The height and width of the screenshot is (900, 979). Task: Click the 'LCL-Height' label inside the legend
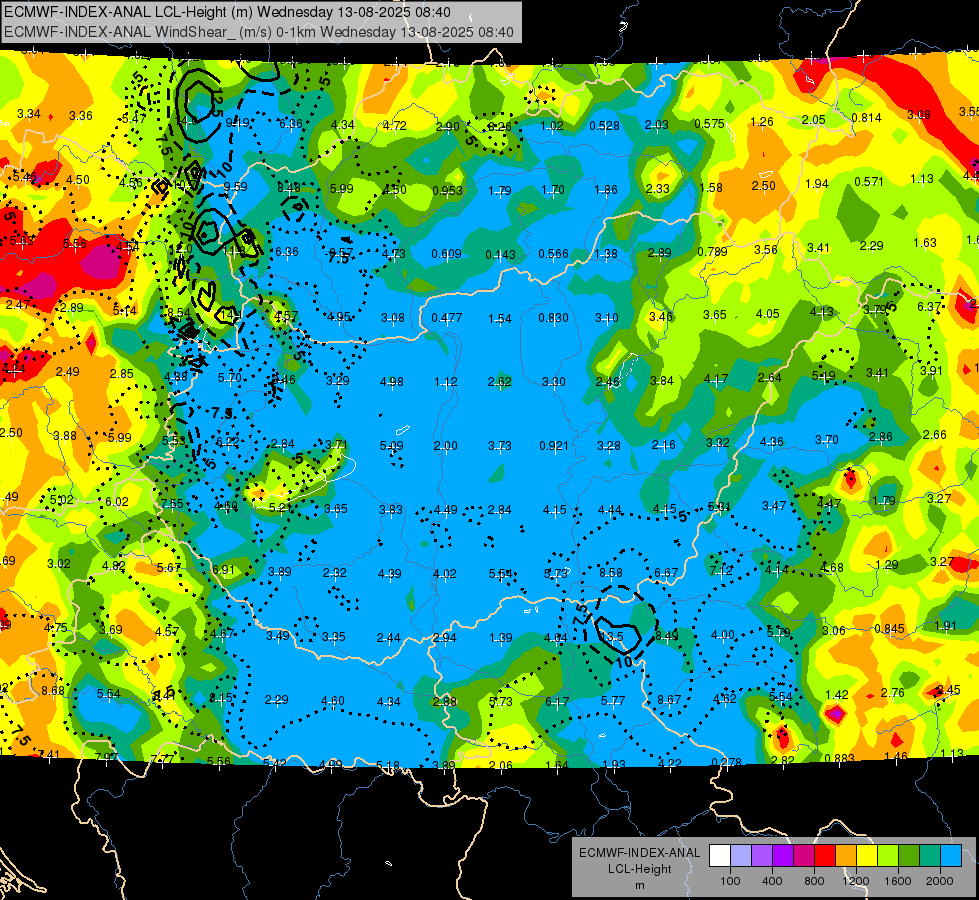point(639,869)
